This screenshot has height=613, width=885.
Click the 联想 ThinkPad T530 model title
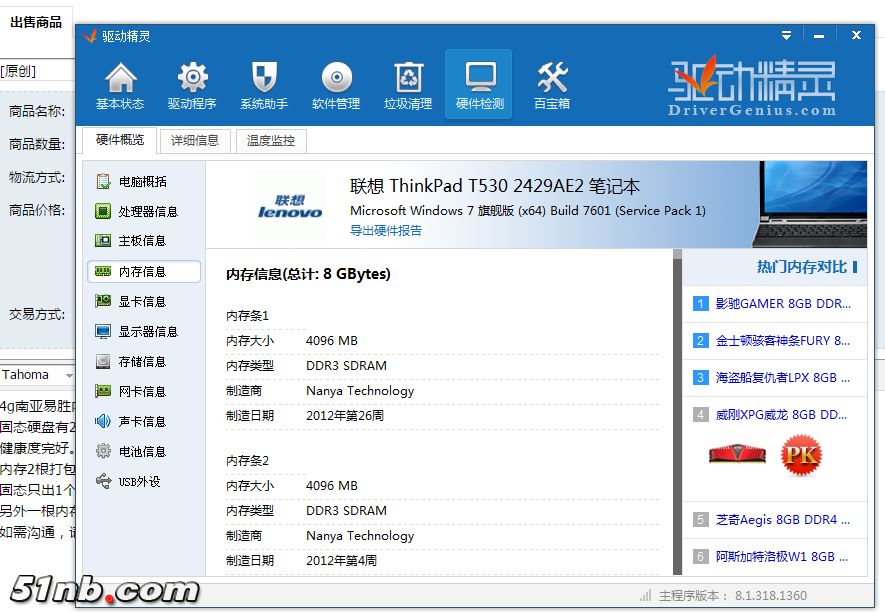pyautogui.click(x=494, y=186)
